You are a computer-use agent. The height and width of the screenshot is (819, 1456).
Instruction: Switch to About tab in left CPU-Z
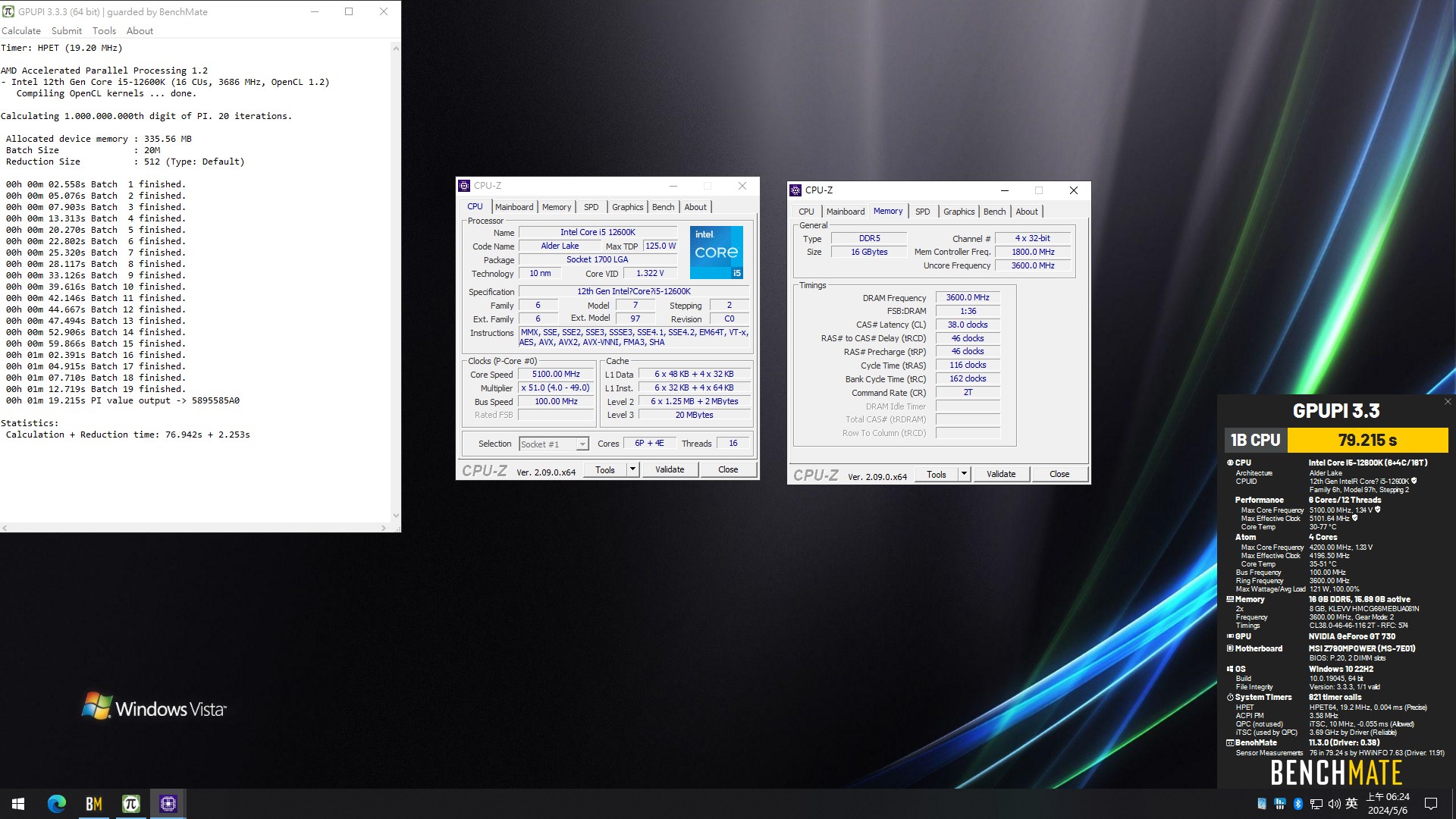click(x=695, y=207)
